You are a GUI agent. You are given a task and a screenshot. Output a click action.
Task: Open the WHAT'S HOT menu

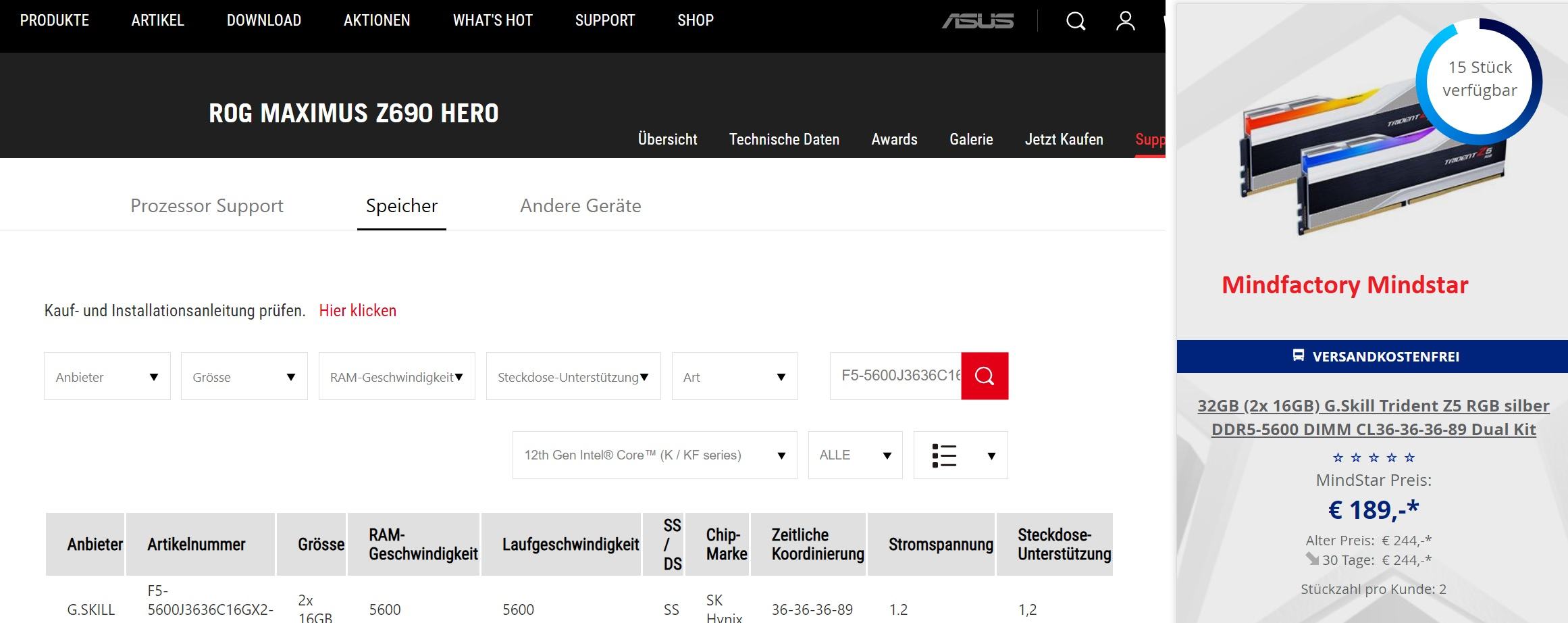[x=493, y=20]
